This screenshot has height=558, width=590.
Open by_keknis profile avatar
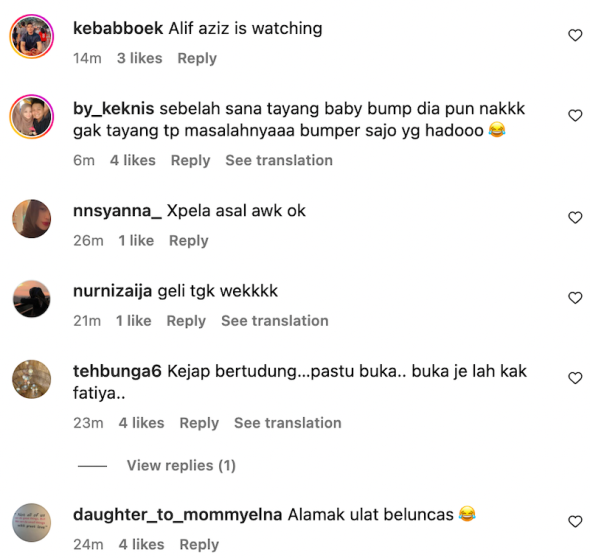[x=32, y=117]
